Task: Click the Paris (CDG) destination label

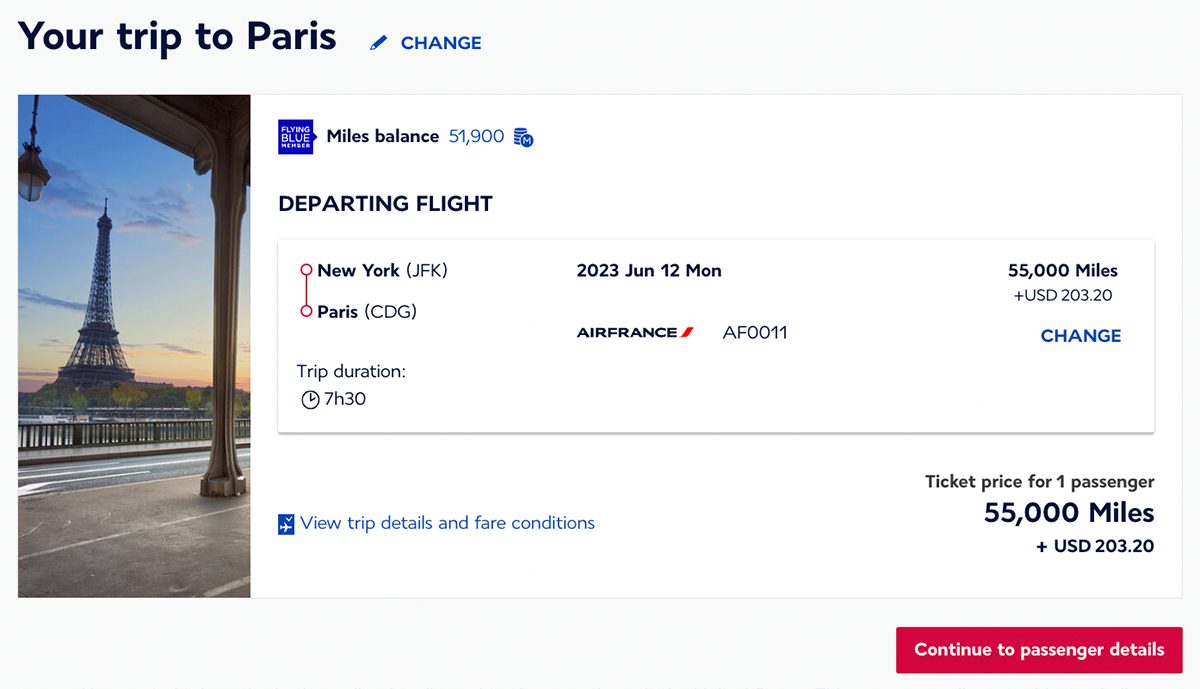Action: (366, 312)
